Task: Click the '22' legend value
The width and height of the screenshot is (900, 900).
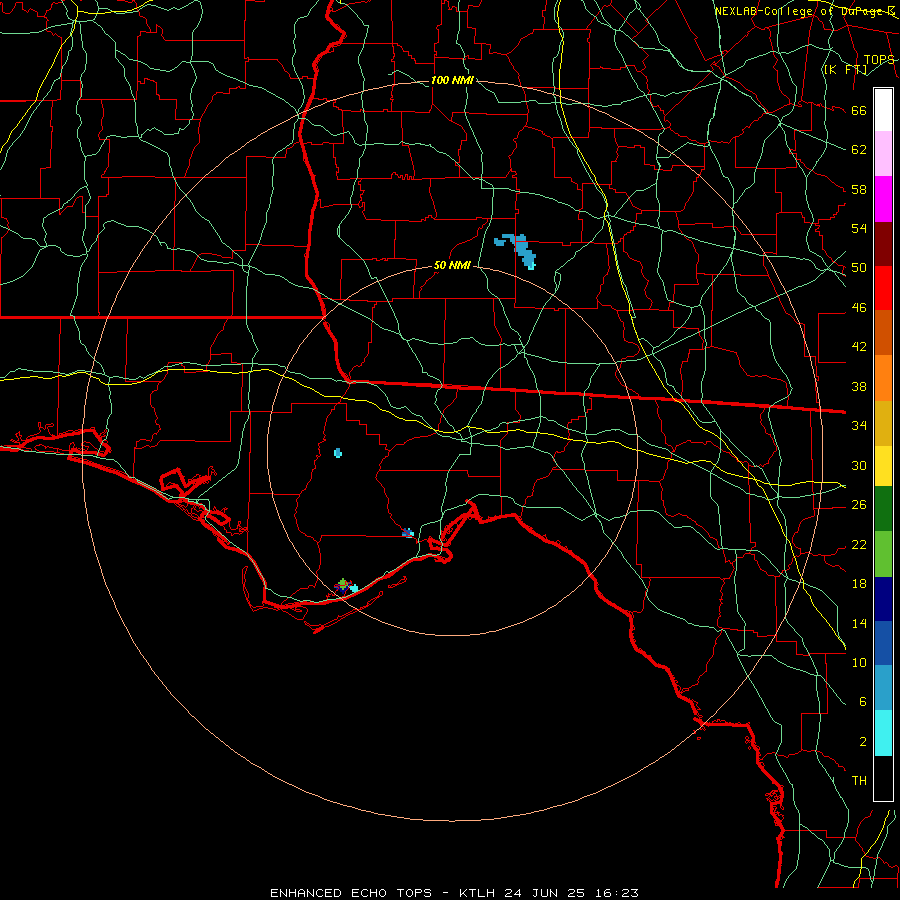Action: (x=859, y=544)
